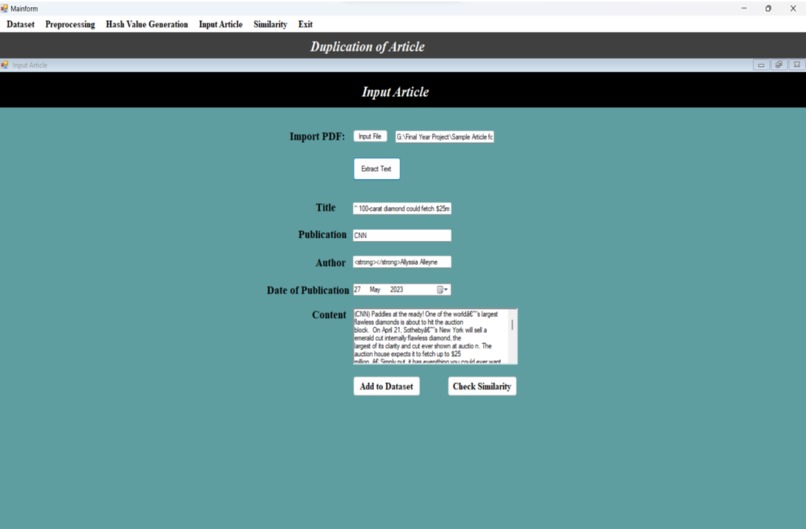This screenshot has width=806, height=529.
Task: Click the Mainform app icon in title bar
Action: pyautogui.click(x=5, y=8)
